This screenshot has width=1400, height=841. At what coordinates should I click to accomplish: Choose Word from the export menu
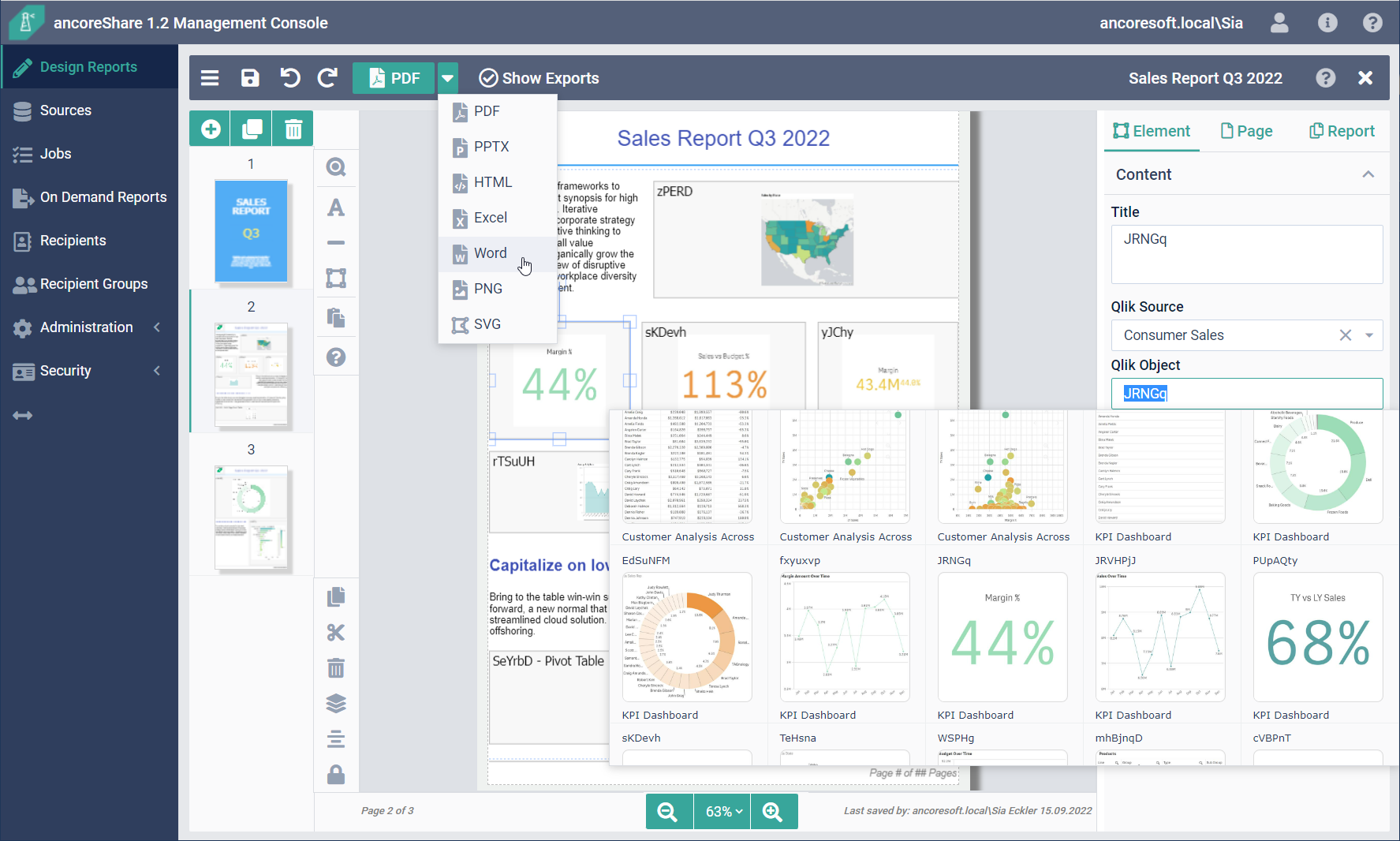point(490,253)
